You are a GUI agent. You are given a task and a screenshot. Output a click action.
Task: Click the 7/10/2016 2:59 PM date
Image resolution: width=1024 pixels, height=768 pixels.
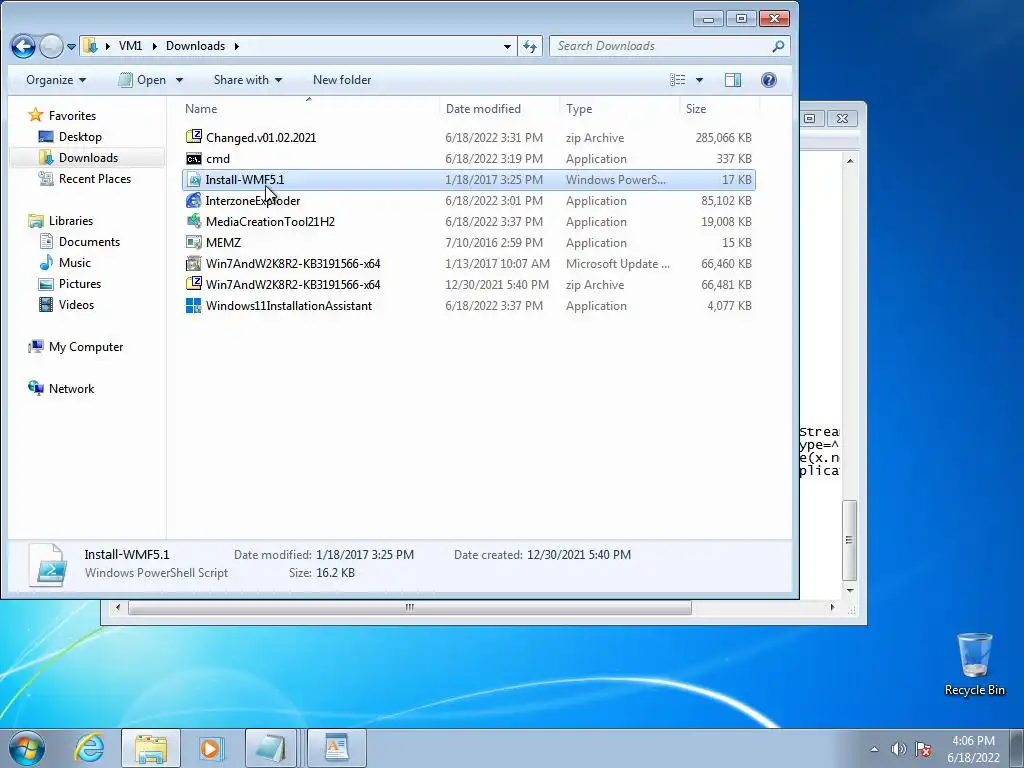click(x=494, y=242)
